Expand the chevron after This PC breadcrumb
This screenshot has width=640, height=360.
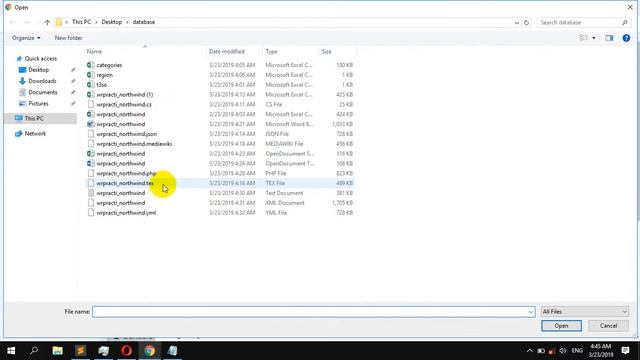click(97, 22)
